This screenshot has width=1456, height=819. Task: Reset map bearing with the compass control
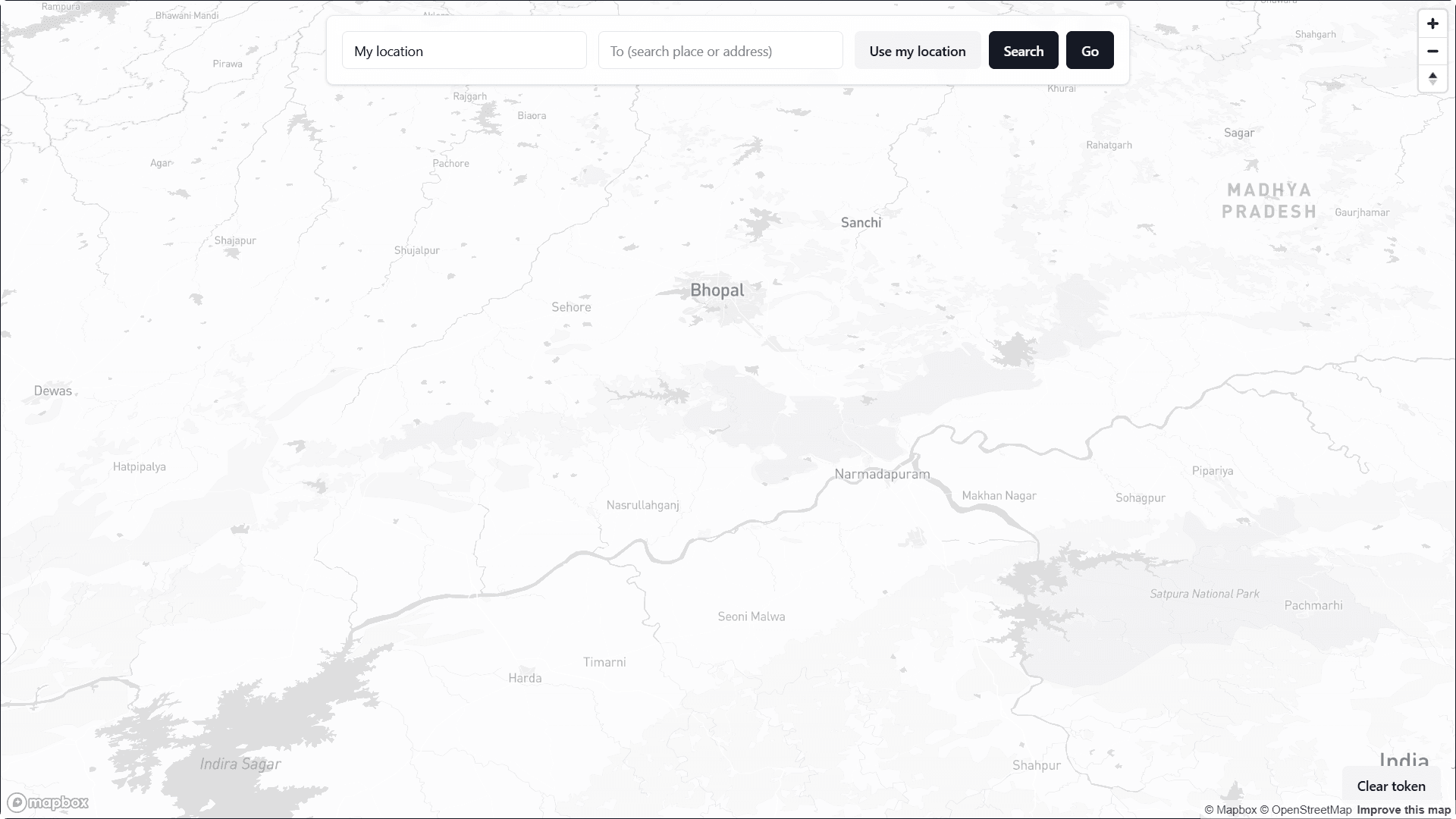point(1432,78)
